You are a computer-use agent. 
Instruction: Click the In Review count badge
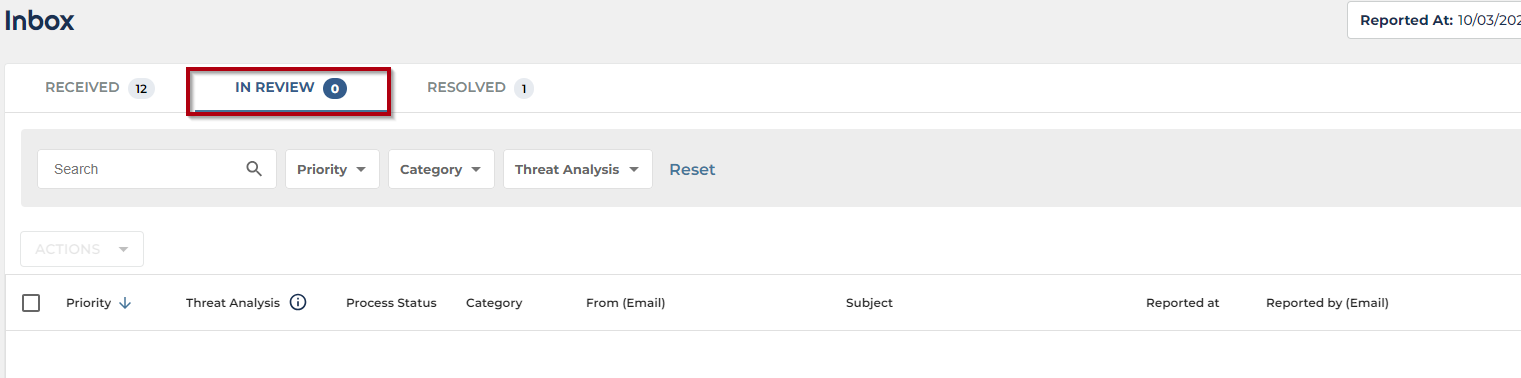coord(335,88)
